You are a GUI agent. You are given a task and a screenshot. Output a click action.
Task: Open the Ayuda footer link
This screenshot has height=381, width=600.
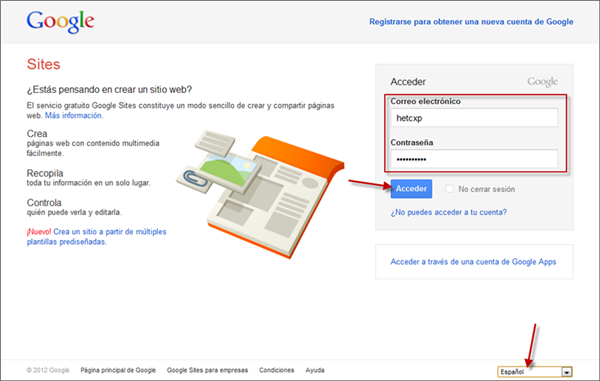point(315,370)
